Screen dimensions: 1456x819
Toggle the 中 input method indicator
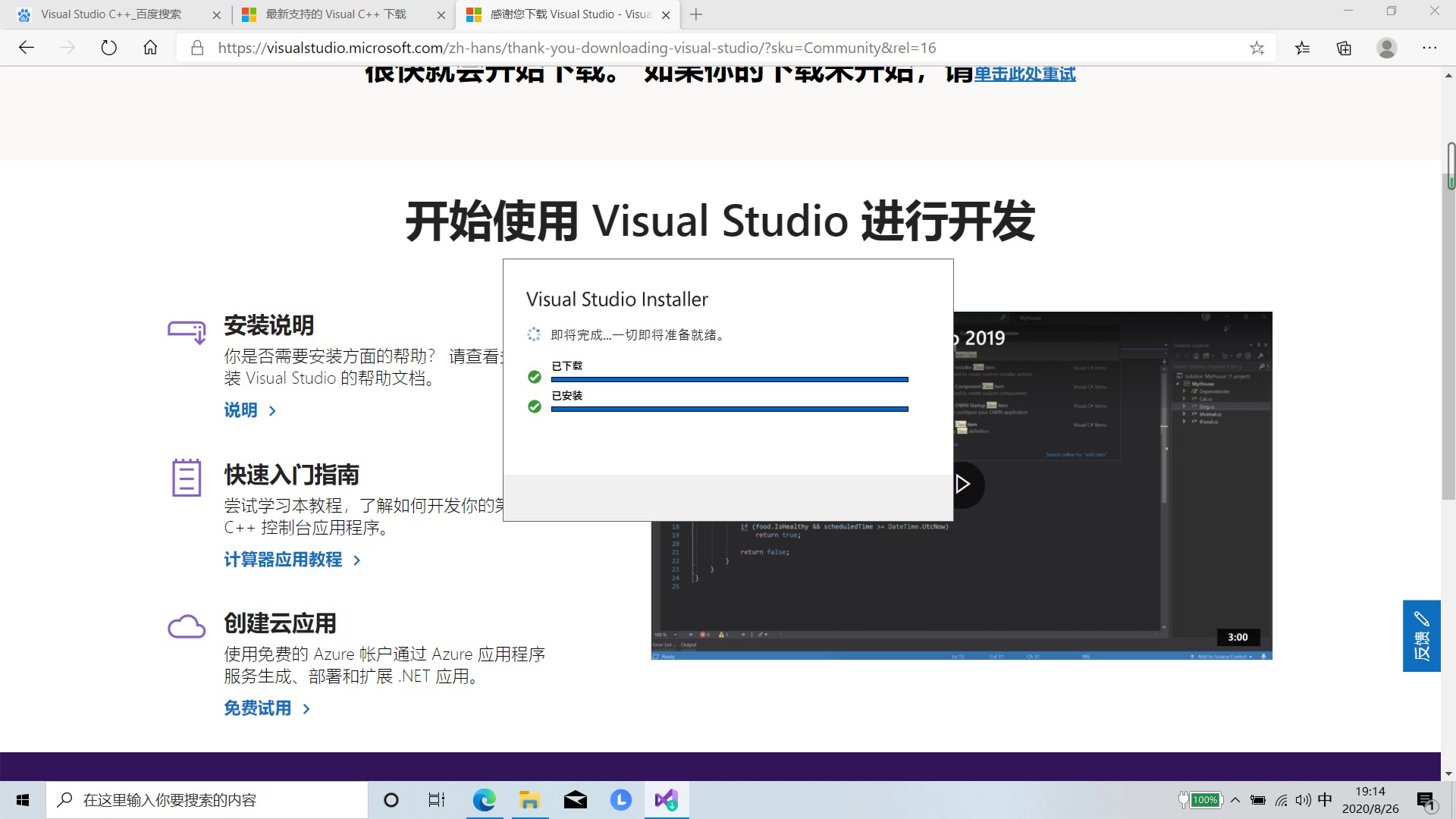(1325, 800)
